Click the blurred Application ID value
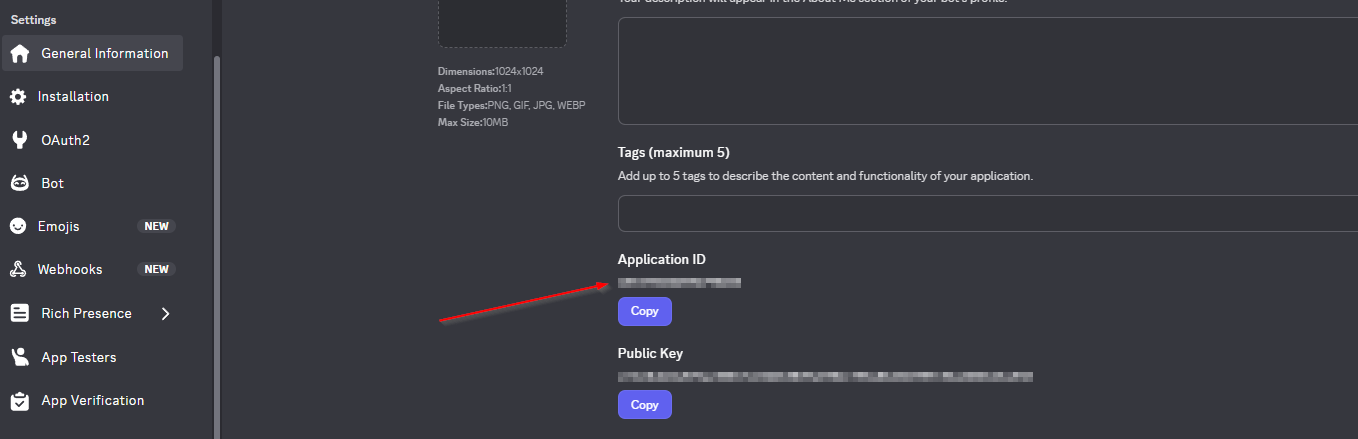This screenshot has height=439, width=1358. 679,283
